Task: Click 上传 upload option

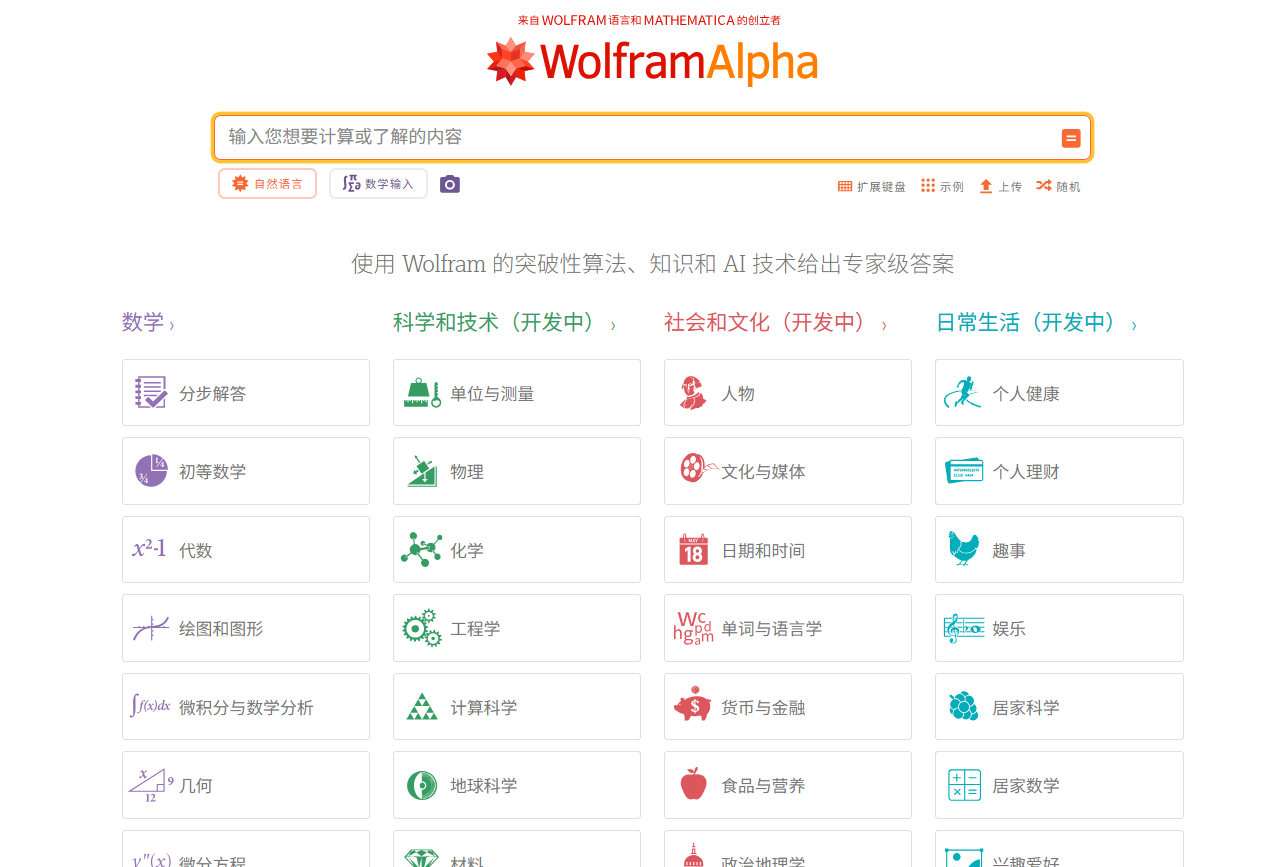Action: tap(1000, 186)
